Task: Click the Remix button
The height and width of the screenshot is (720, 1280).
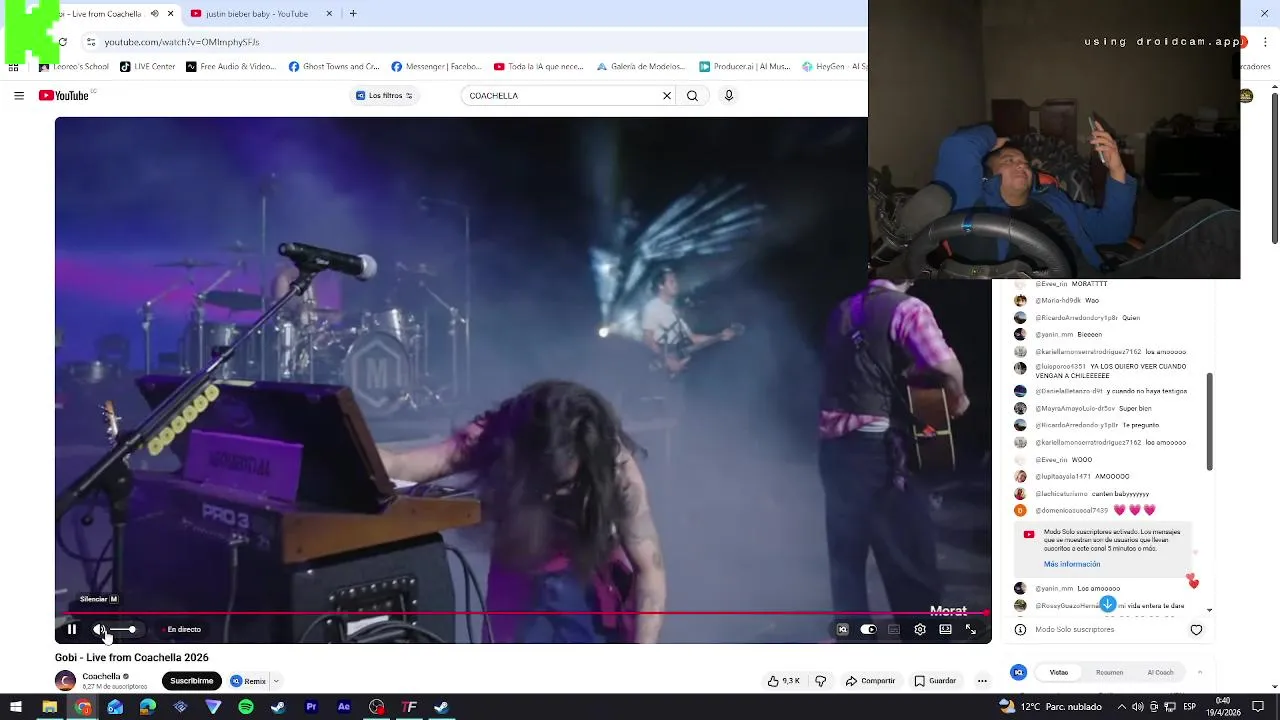Action: 248,681
